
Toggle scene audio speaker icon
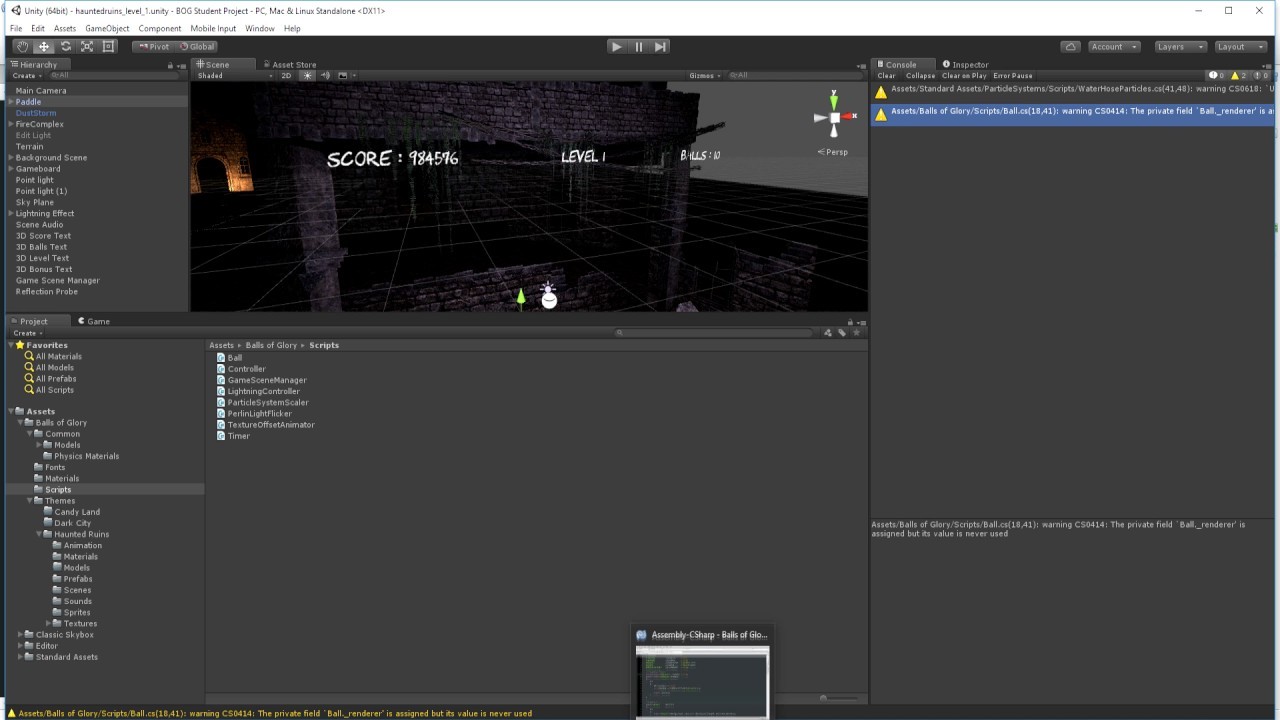(325, 75)
